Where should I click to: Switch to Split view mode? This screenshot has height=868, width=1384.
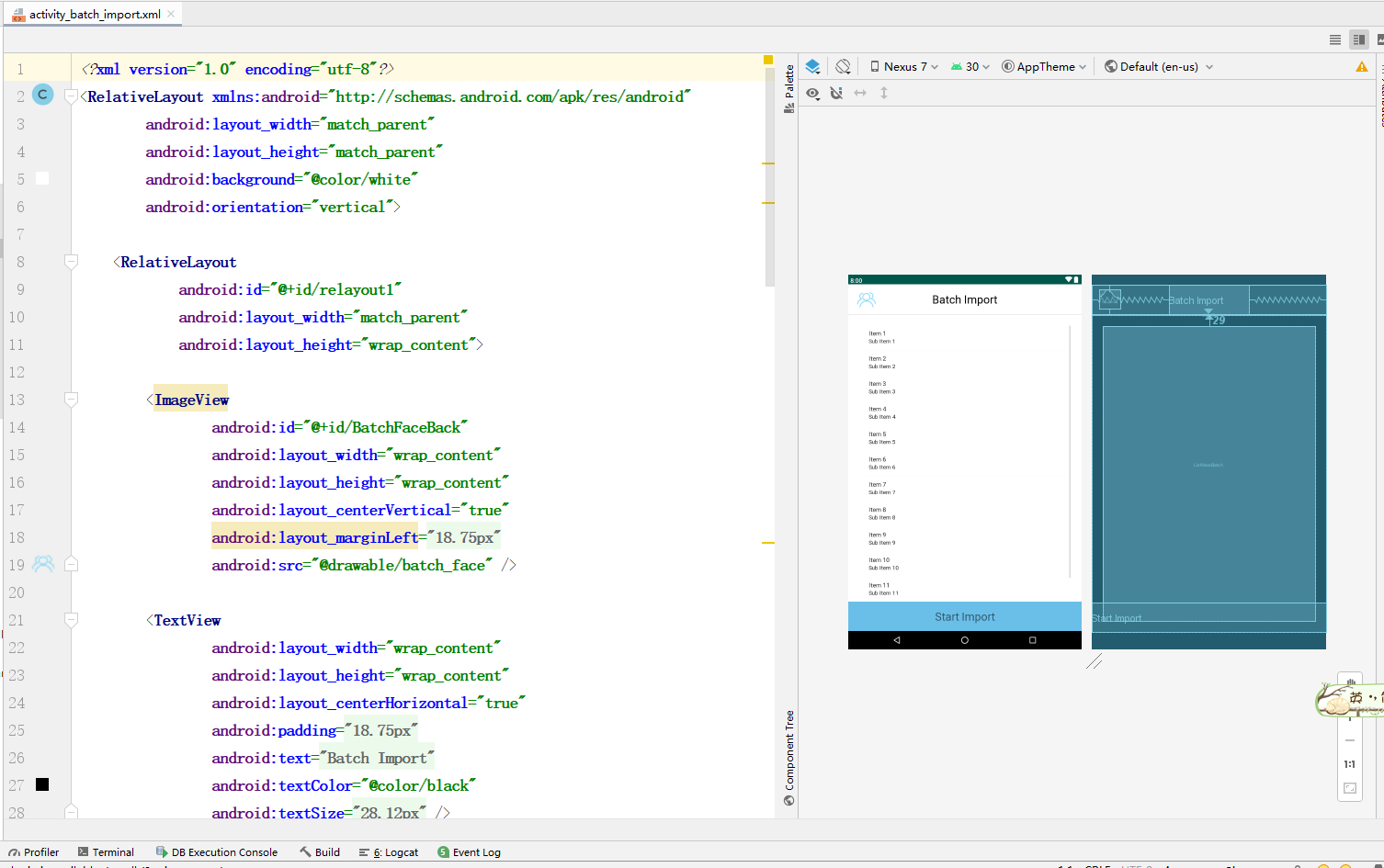coord(1358,39)
